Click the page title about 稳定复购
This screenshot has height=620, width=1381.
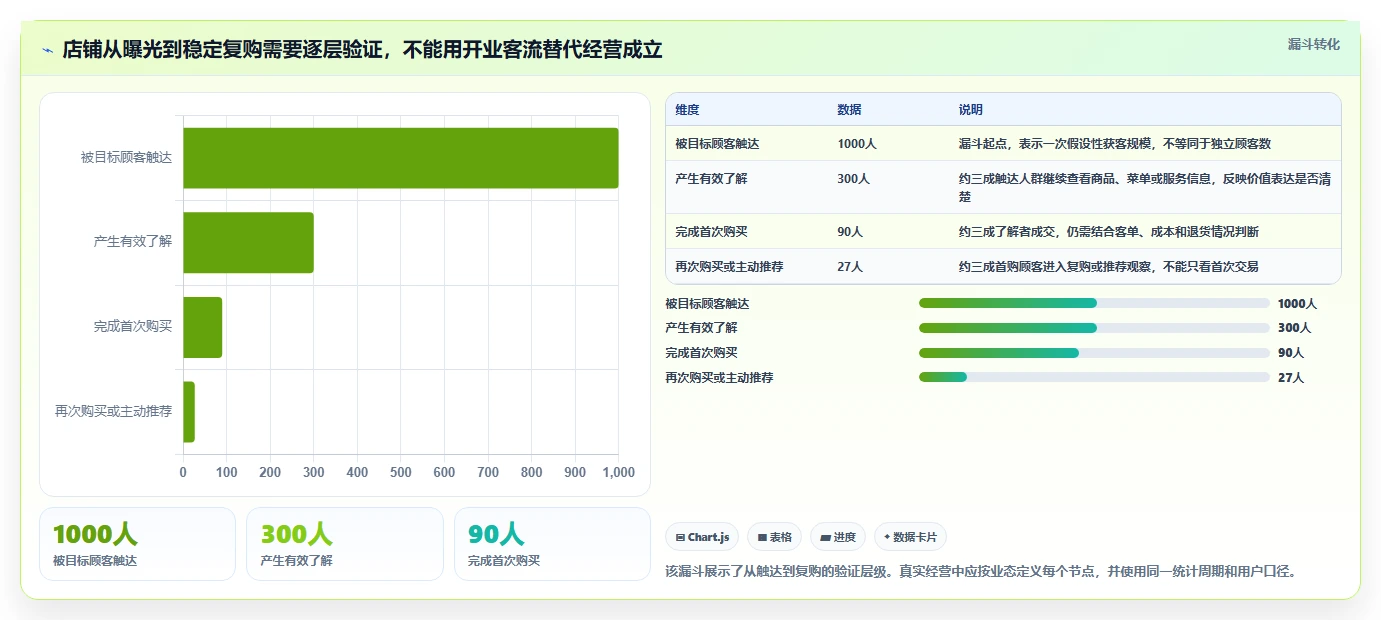point(362,50)
